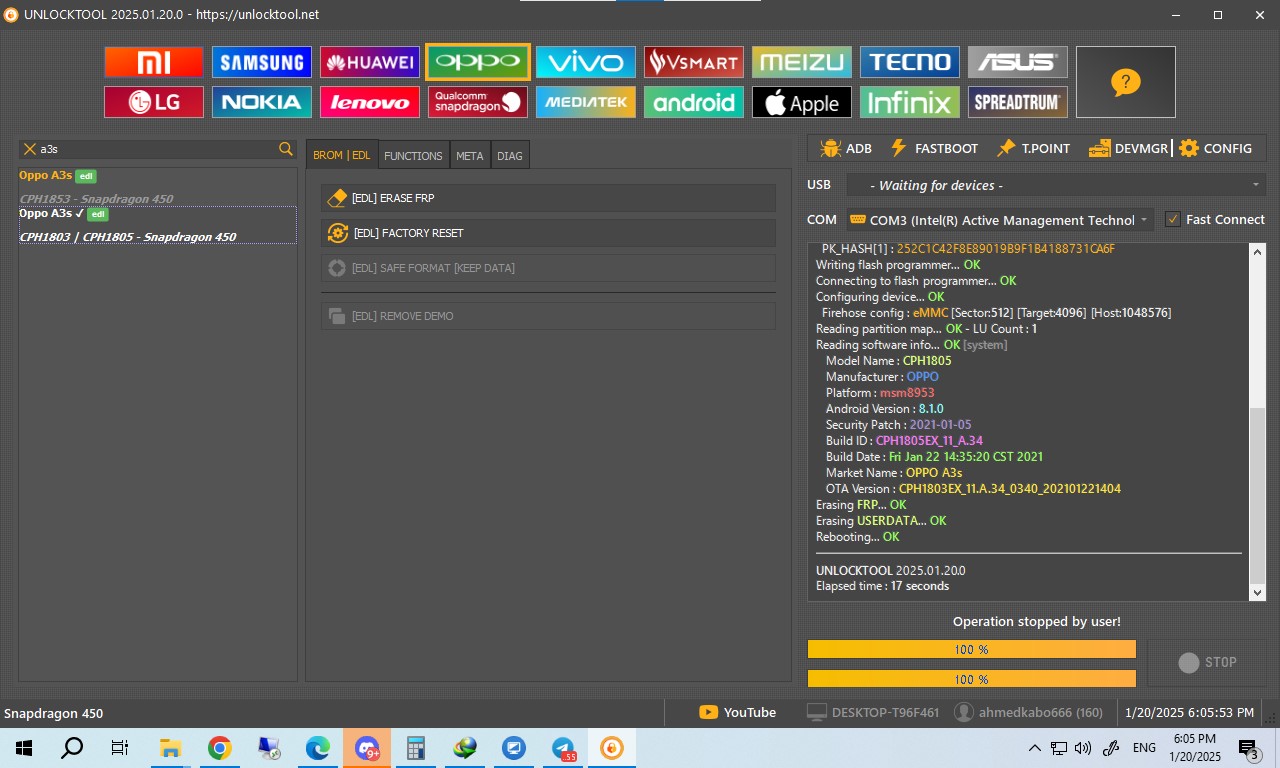Open the FASTBOOT panel

click(934, 148)
